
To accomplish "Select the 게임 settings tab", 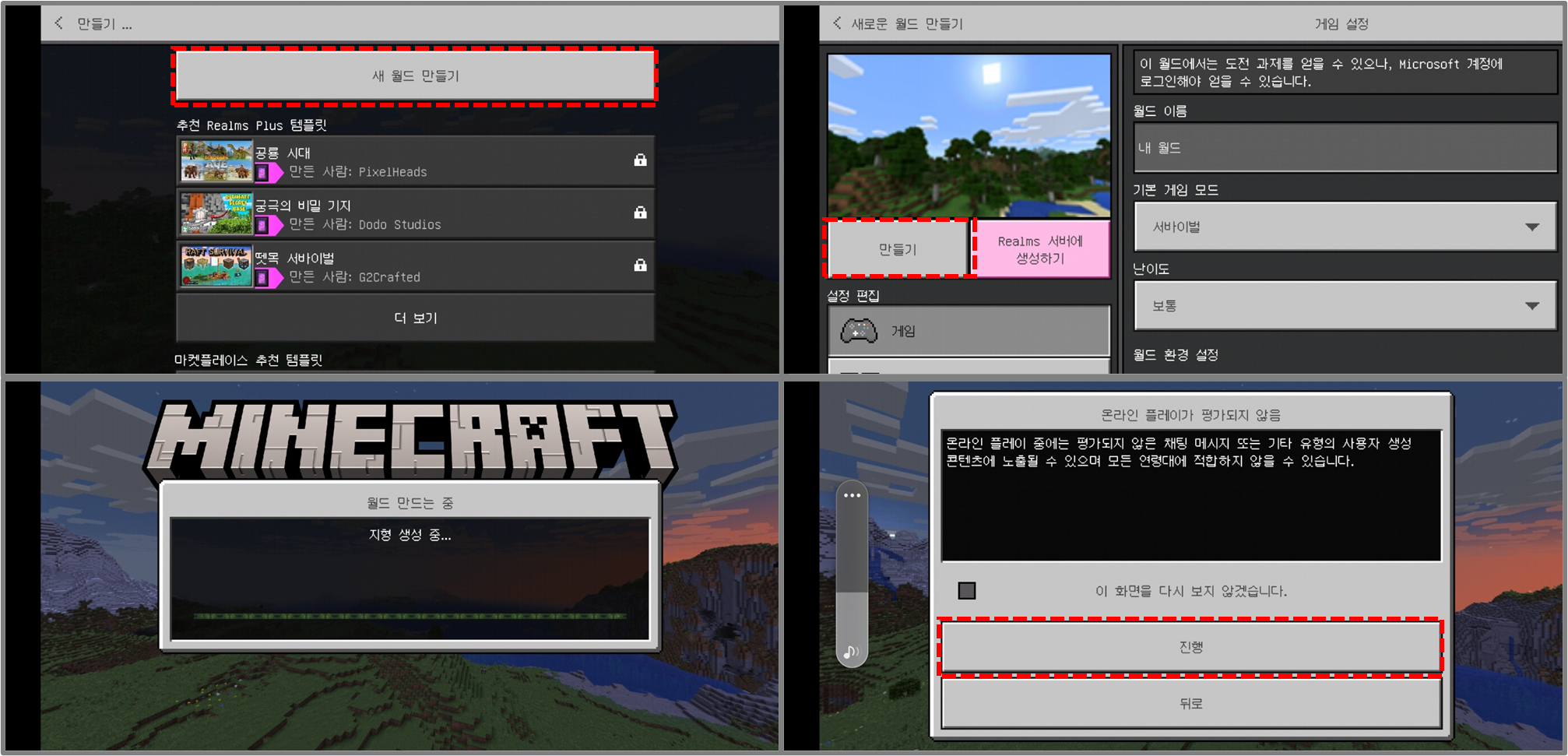I will 969,331.
